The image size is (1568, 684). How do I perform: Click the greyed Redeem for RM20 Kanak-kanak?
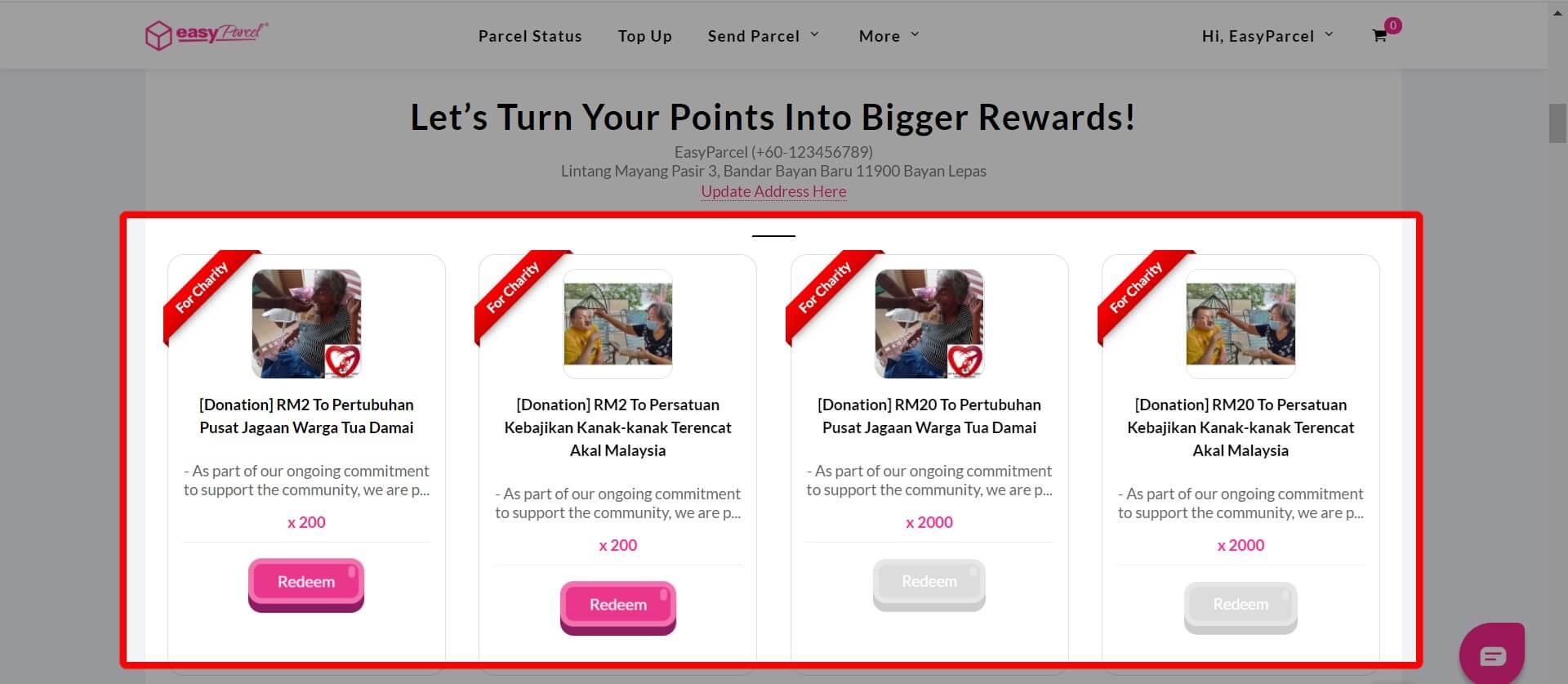tap(1241, 606)
